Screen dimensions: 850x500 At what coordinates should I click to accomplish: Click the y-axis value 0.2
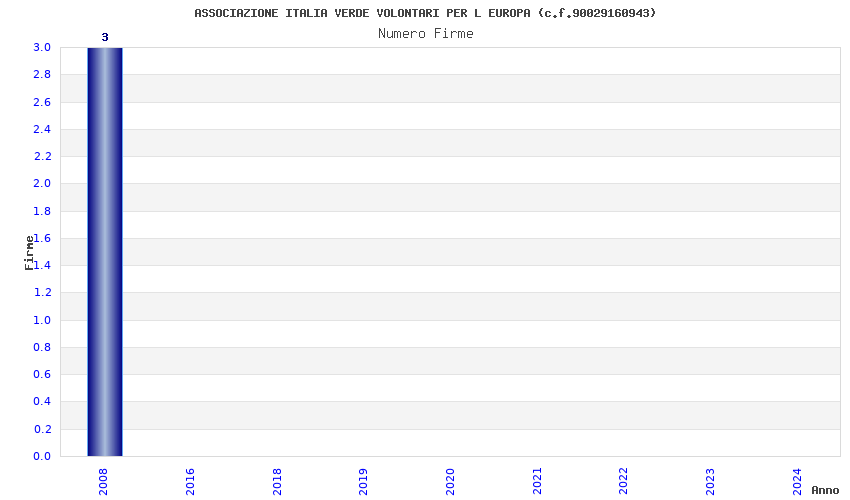point(42,429)
